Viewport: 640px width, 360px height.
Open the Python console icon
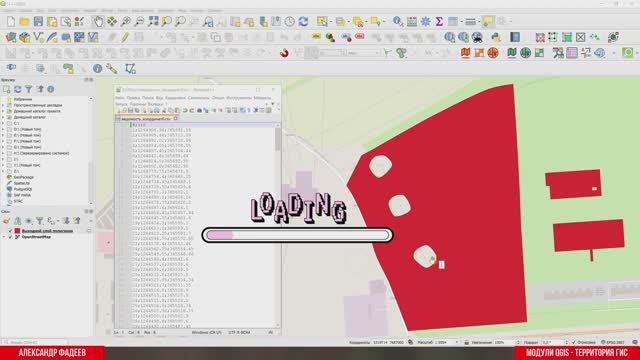coord(496,37)
